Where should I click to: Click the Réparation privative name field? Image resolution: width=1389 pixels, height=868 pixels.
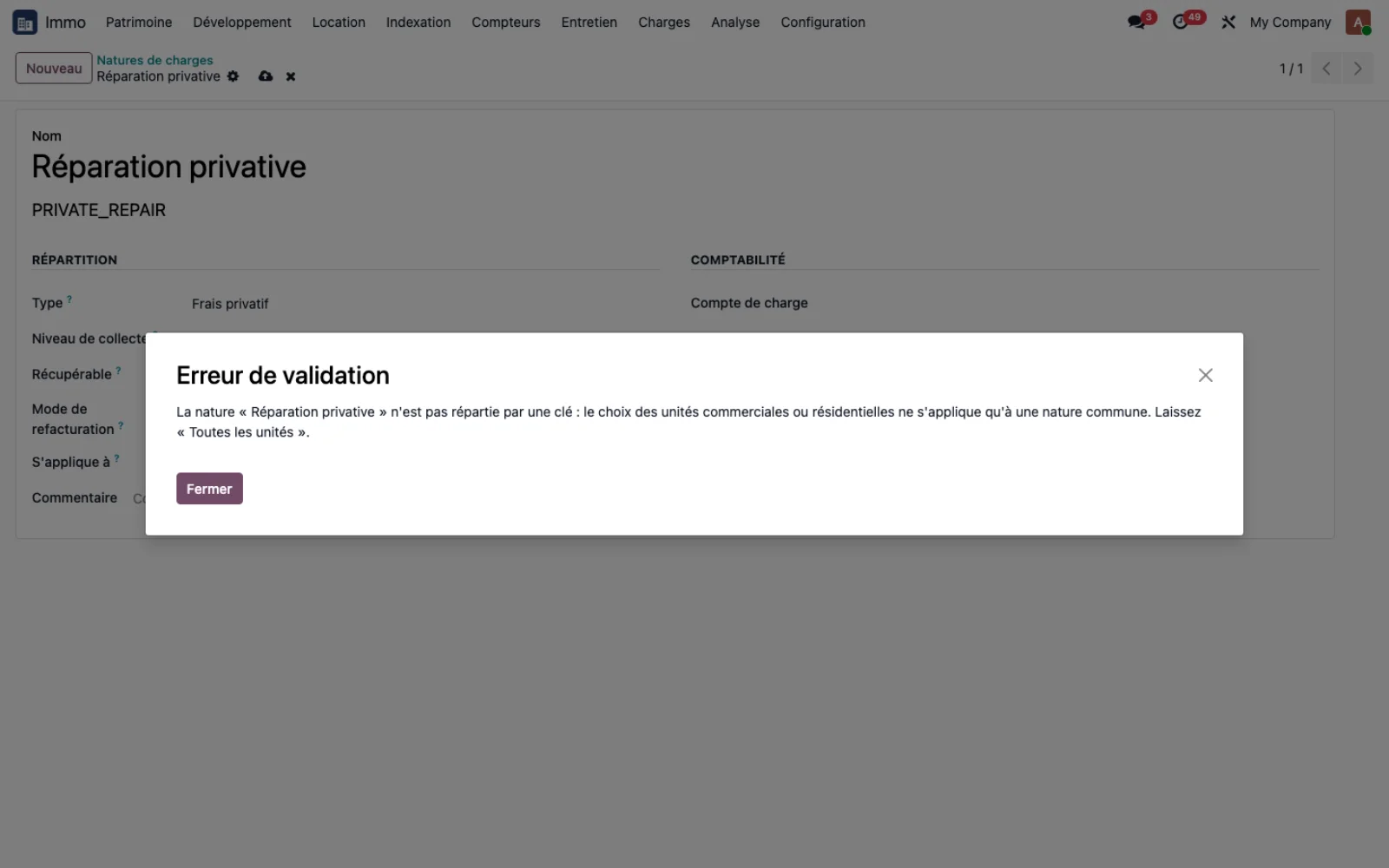[169, 167]
